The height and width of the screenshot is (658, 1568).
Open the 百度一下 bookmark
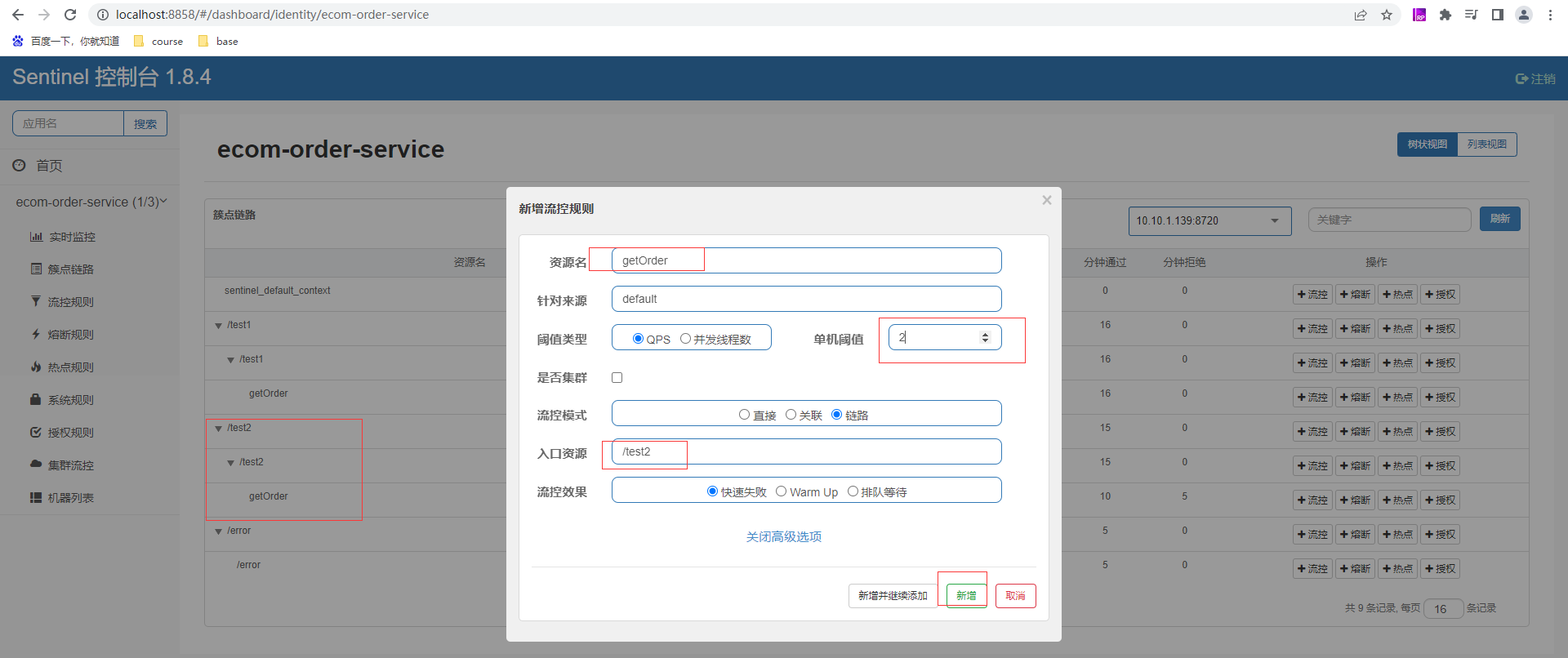point(66,41)
